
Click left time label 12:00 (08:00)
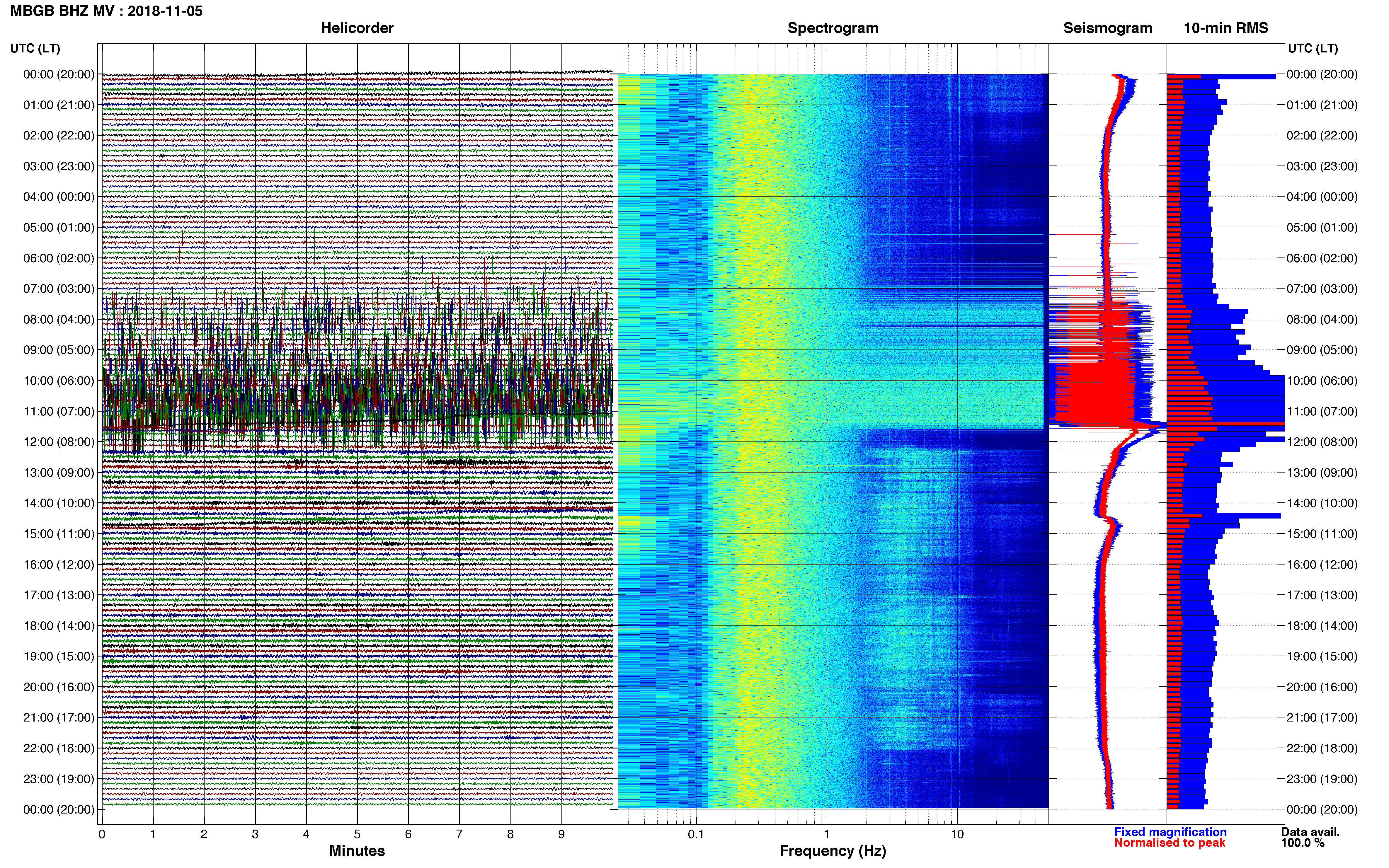[x=59, y=442]
